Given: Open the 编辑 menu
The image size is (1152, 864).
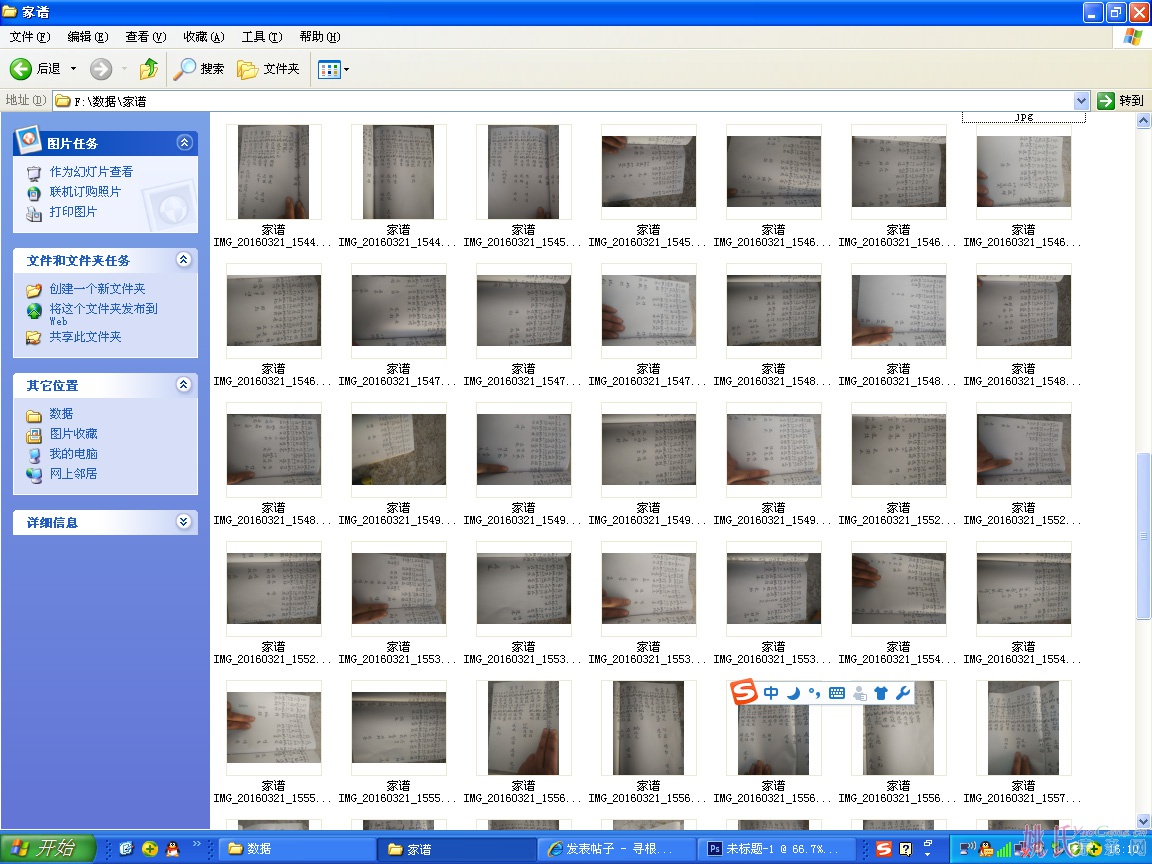Looking at the screenshot, I should coord(87,37).
